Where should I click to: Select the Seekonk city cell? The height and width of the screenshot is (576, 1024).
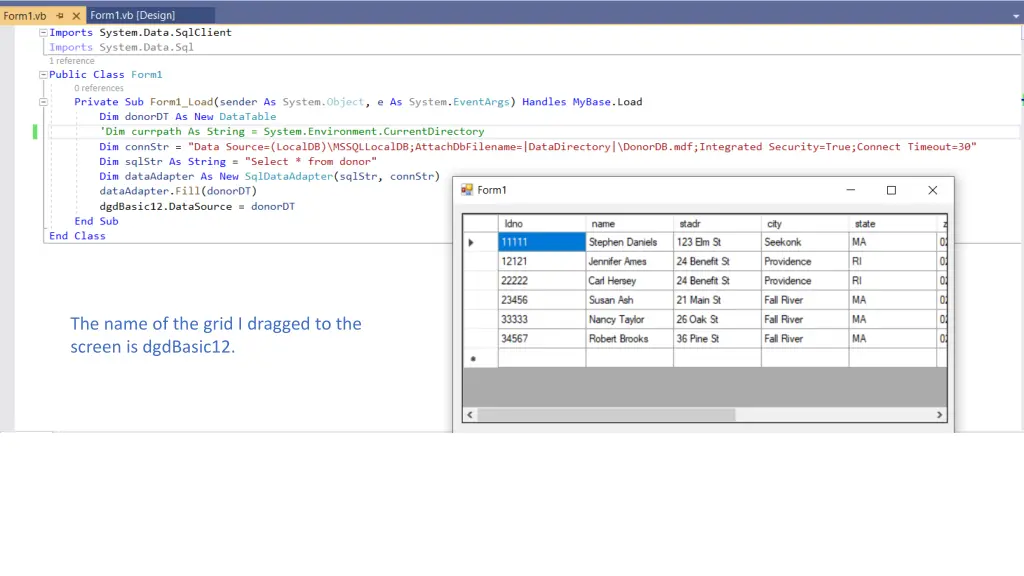point(805,242)
